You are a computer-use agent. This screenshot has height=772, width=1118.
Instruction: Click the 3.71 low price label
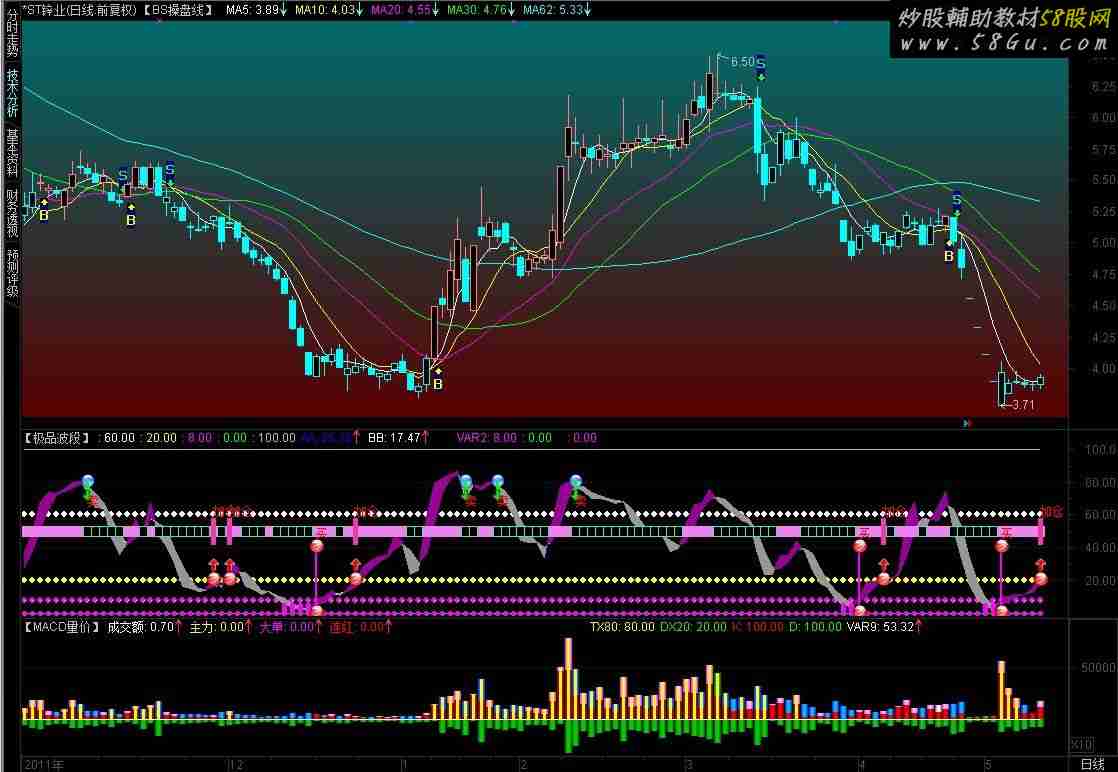(x=1020, y=405)
